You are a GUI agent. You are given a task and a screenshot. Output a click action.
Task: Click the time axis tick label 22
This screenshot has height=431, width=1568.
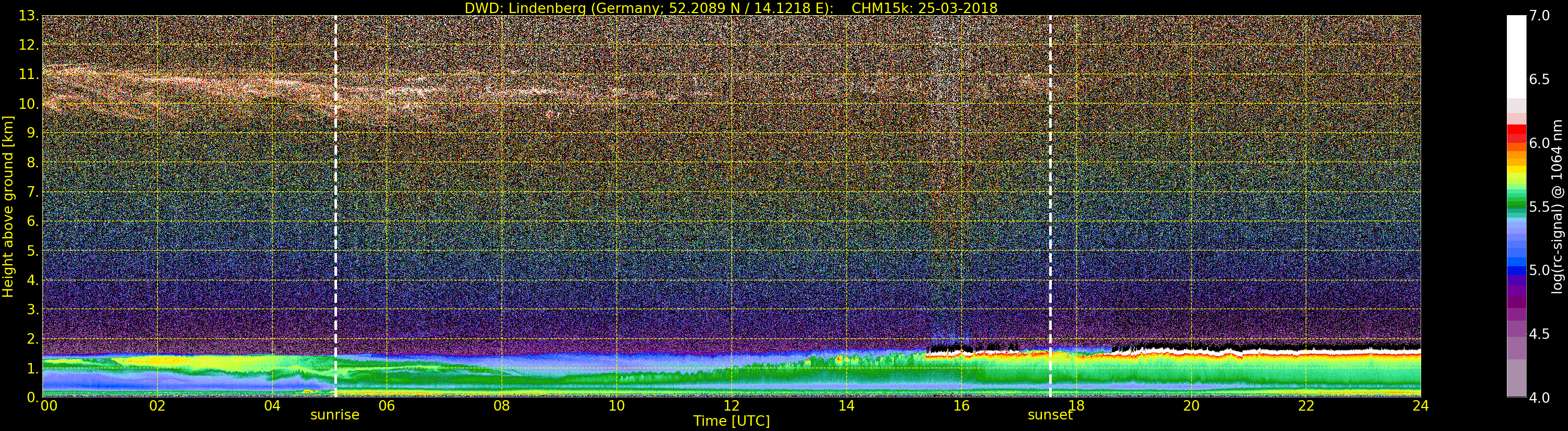click(x=1306, y=405)
